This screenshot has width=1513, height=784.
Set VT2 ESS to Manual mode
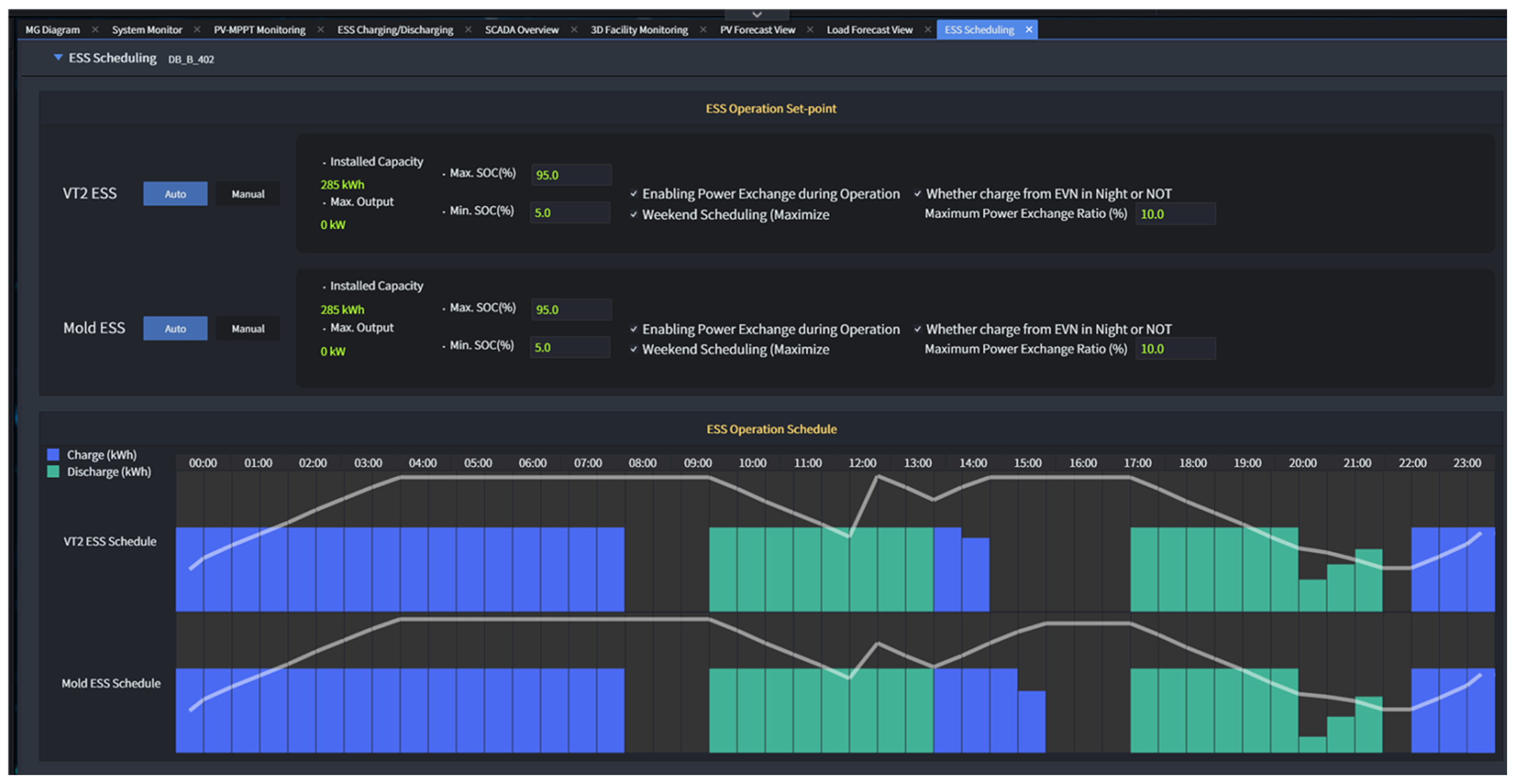(247, 194)
